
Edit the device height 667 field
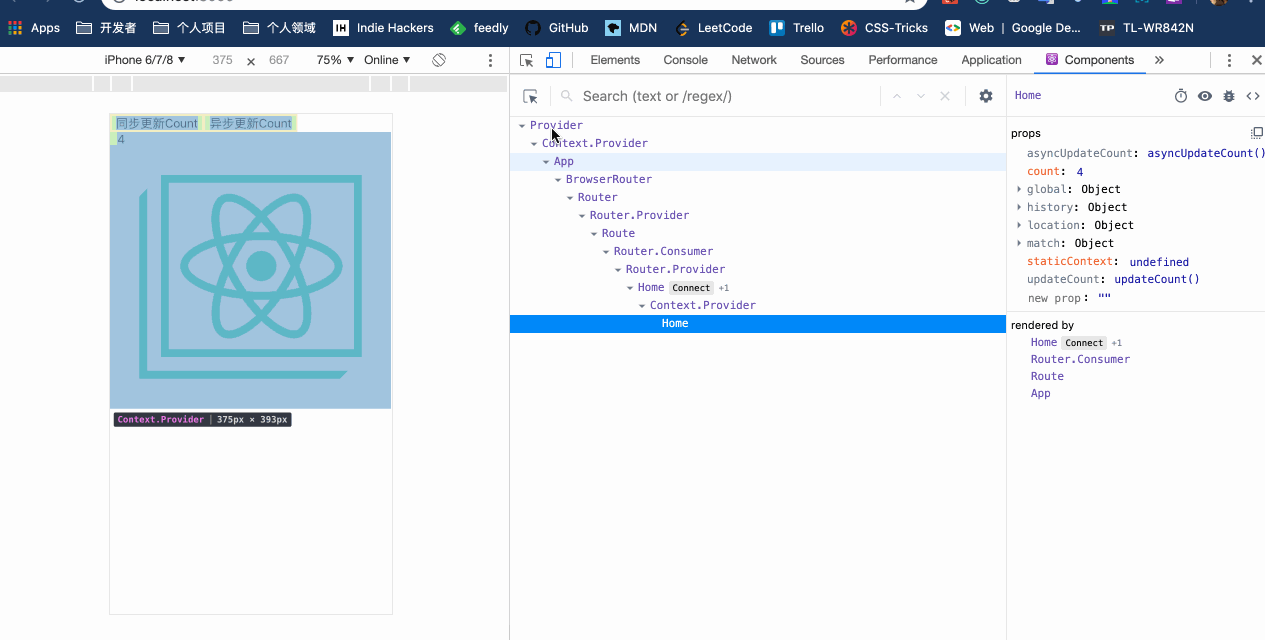pos(279,60)
